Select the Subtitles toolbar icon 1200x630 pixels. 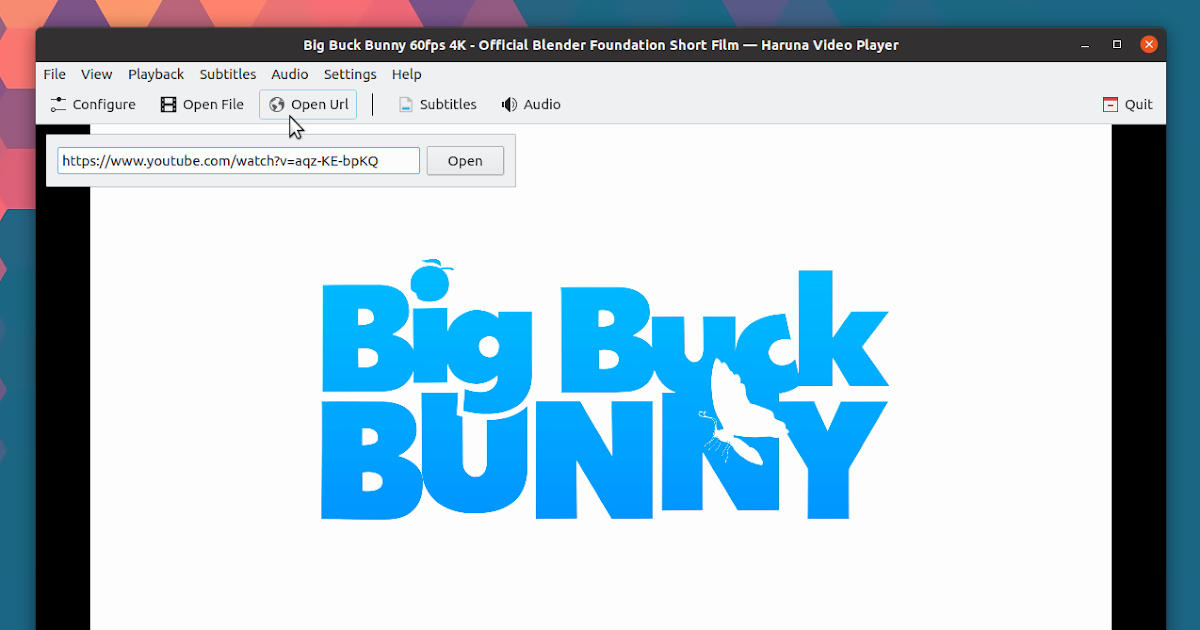pyautogui.click(x=406, y=104)
